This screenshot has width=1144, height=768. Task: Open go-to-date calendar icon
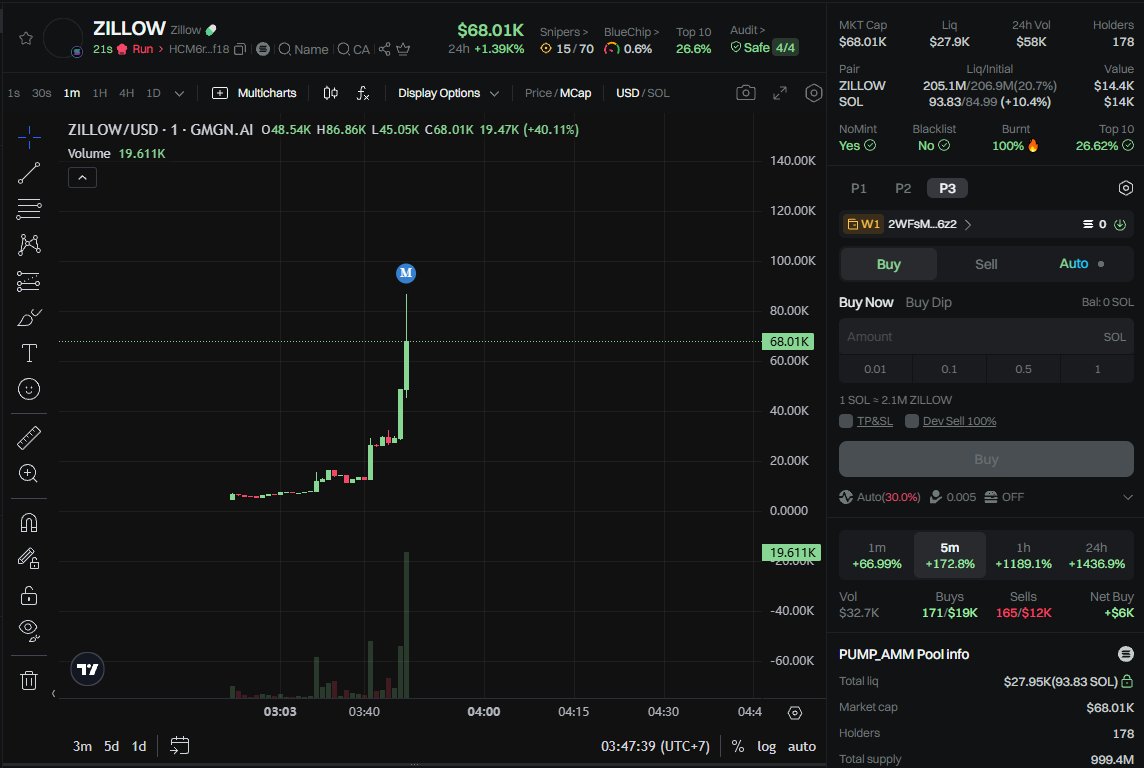coord(179,745)
